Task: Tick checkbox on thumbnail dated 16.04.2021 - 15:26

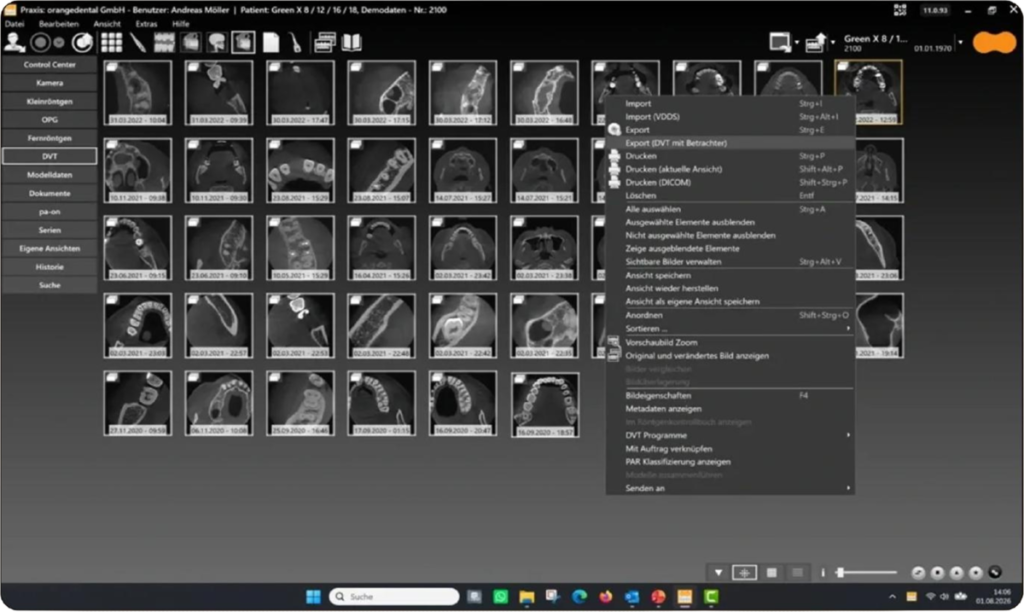Action: point(356,222)
